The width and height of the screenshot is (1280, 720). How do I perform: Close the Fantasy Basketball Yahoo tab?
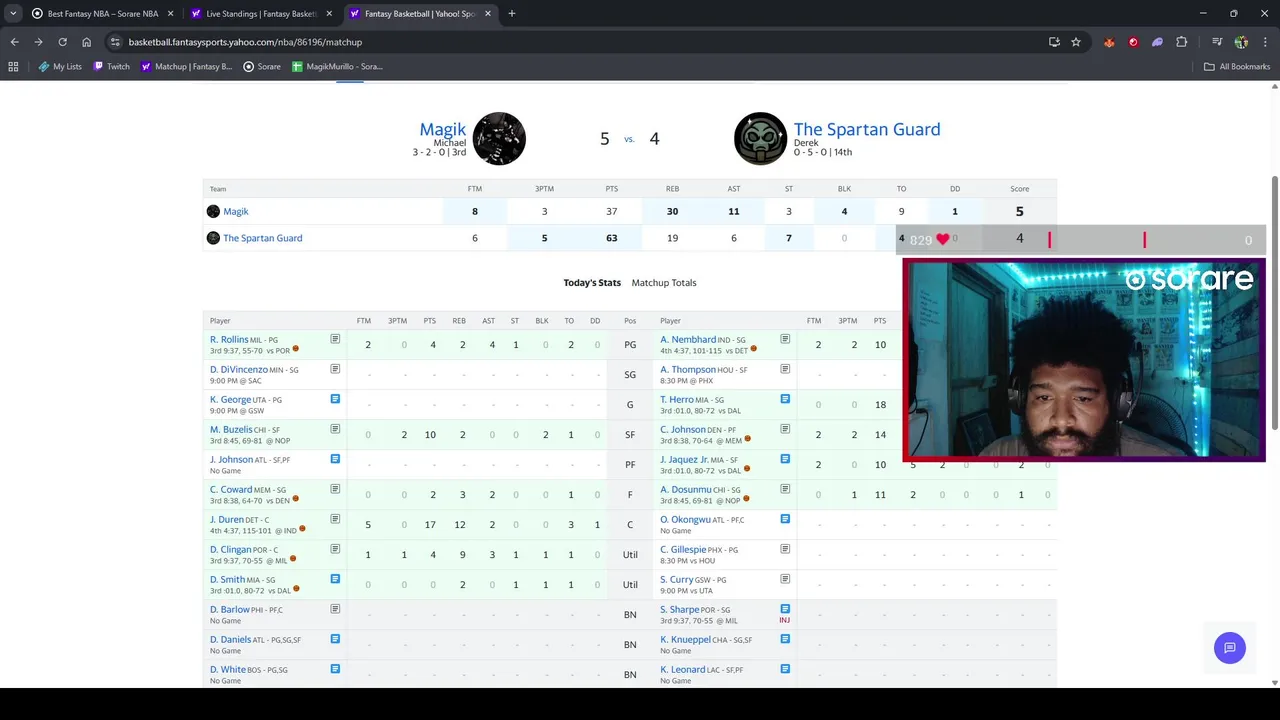point(488,14)
